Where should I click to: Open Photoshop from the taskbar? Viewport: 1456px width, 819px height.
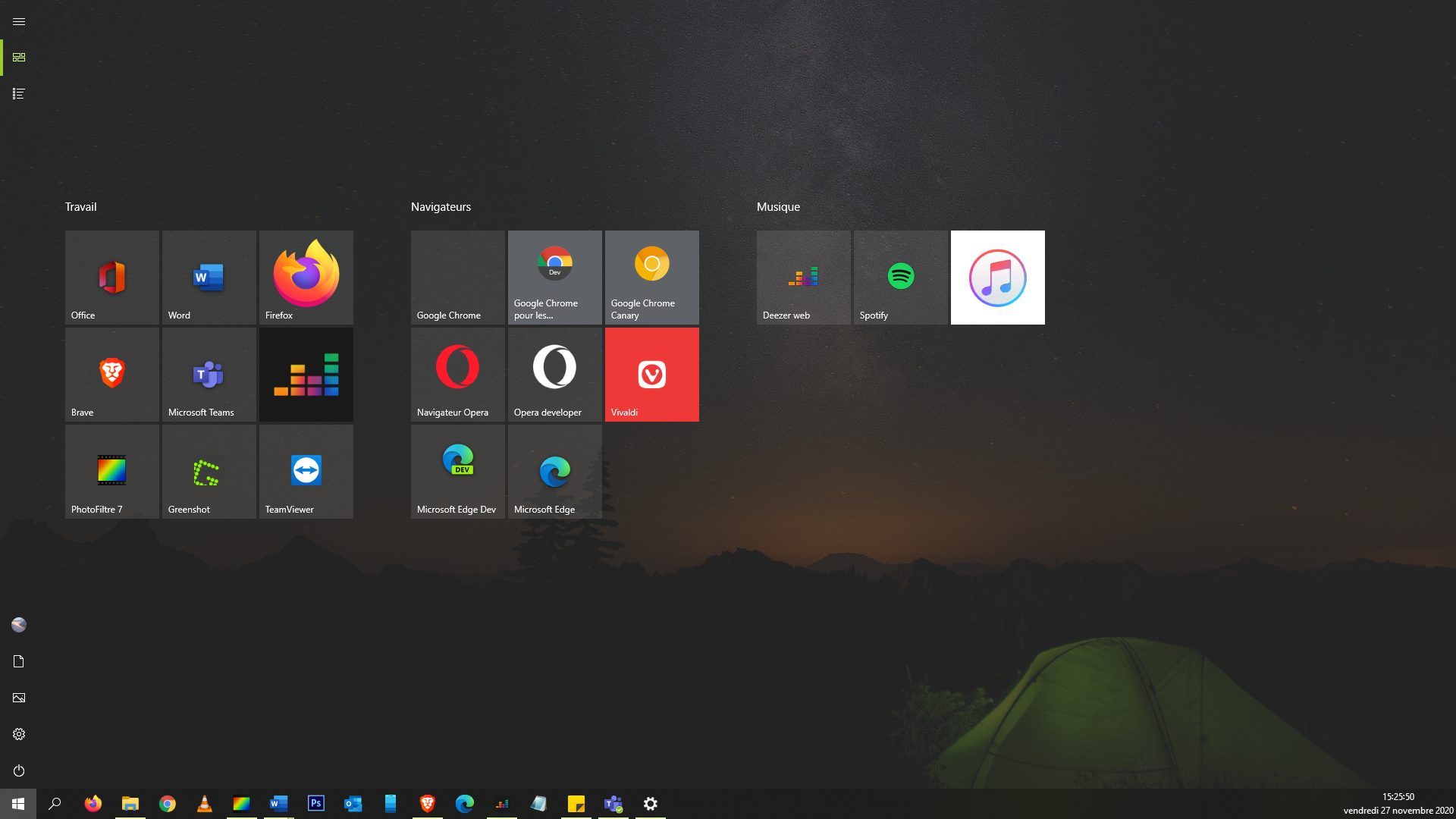pos(315,804)
